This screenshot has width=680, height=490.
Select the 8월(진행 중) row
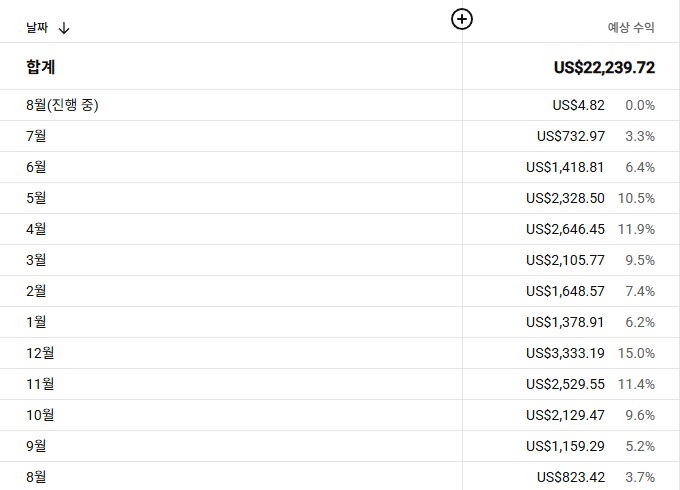coord(340,105)
